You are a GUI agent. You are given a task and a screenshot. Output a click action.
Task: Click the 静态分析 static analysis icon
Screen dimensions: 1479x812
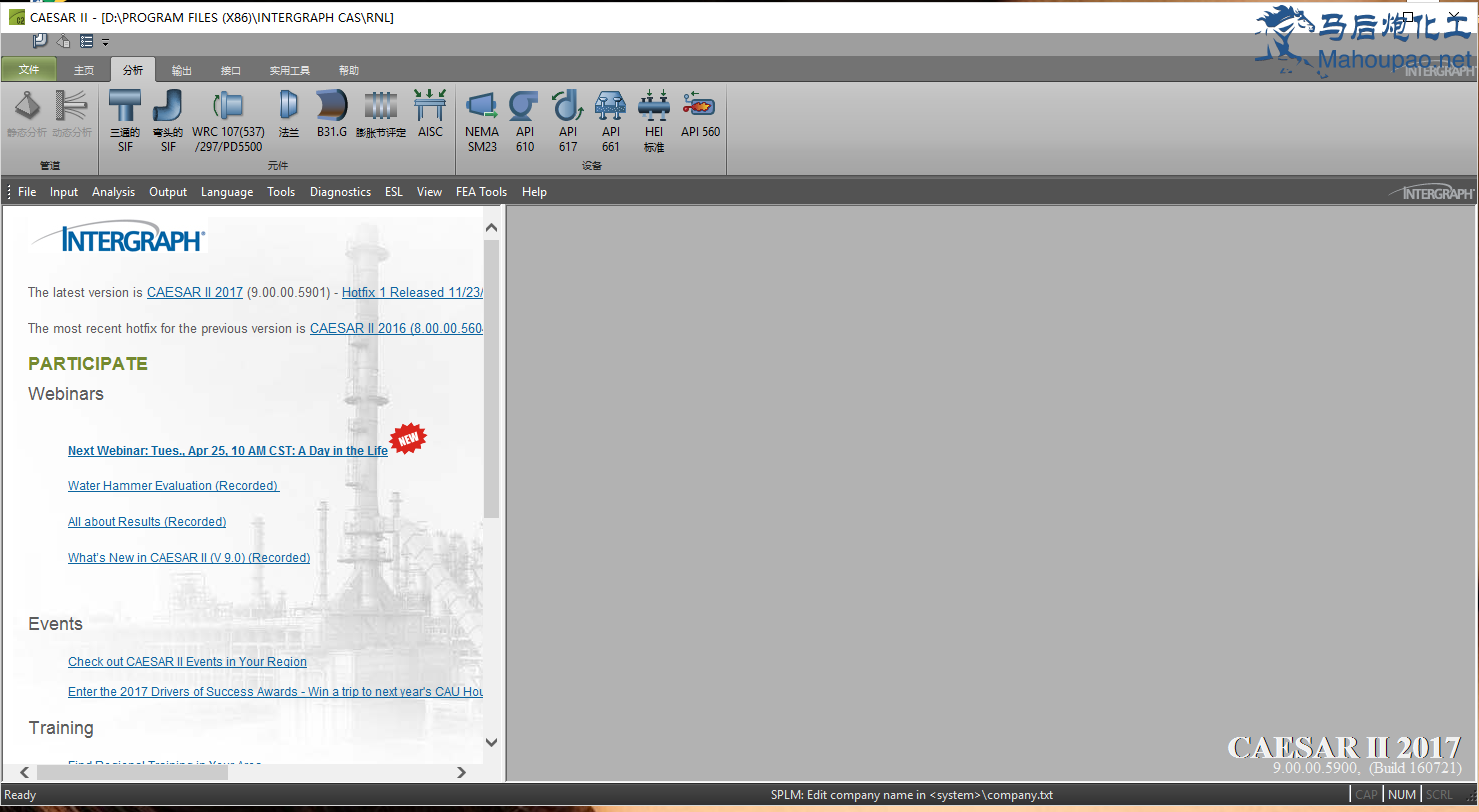pyautogui.click(x=27, y=114)
